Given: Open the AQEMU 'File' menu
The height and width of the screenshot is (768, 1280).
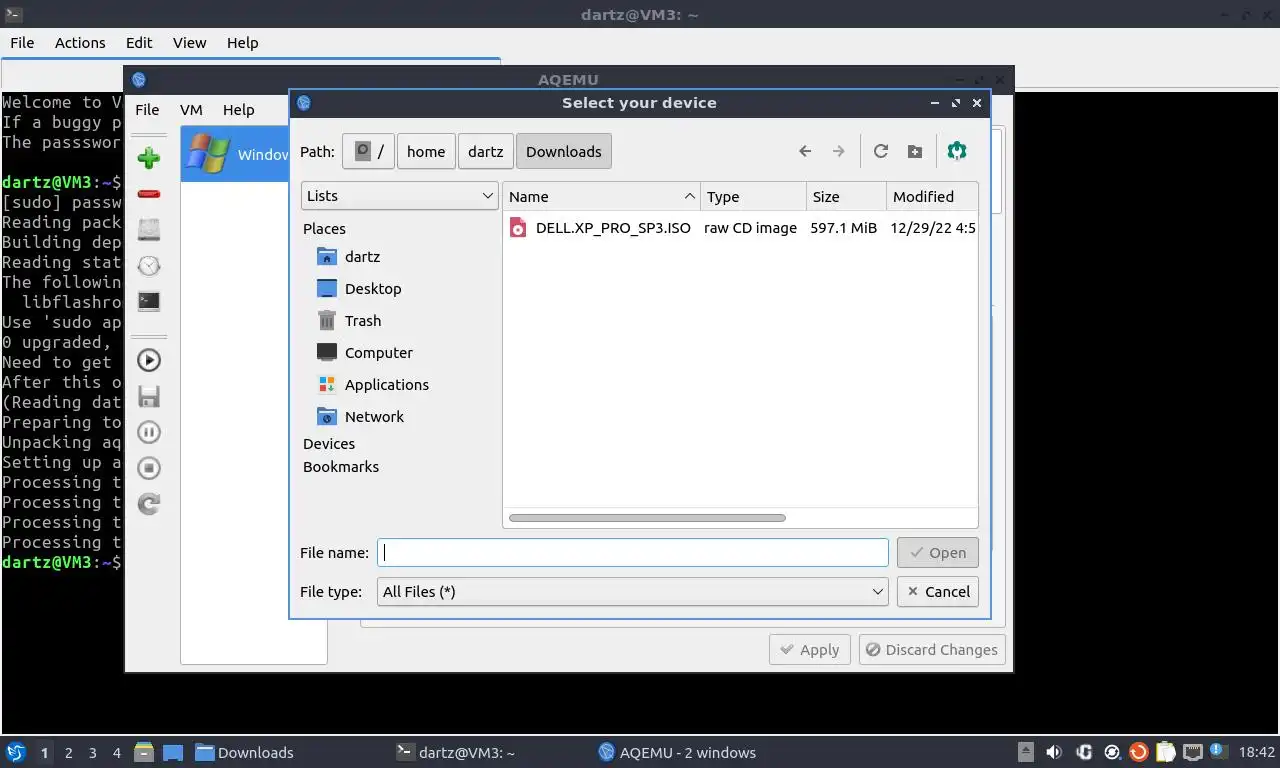Looking at the screenshot, I should (147, 109).
